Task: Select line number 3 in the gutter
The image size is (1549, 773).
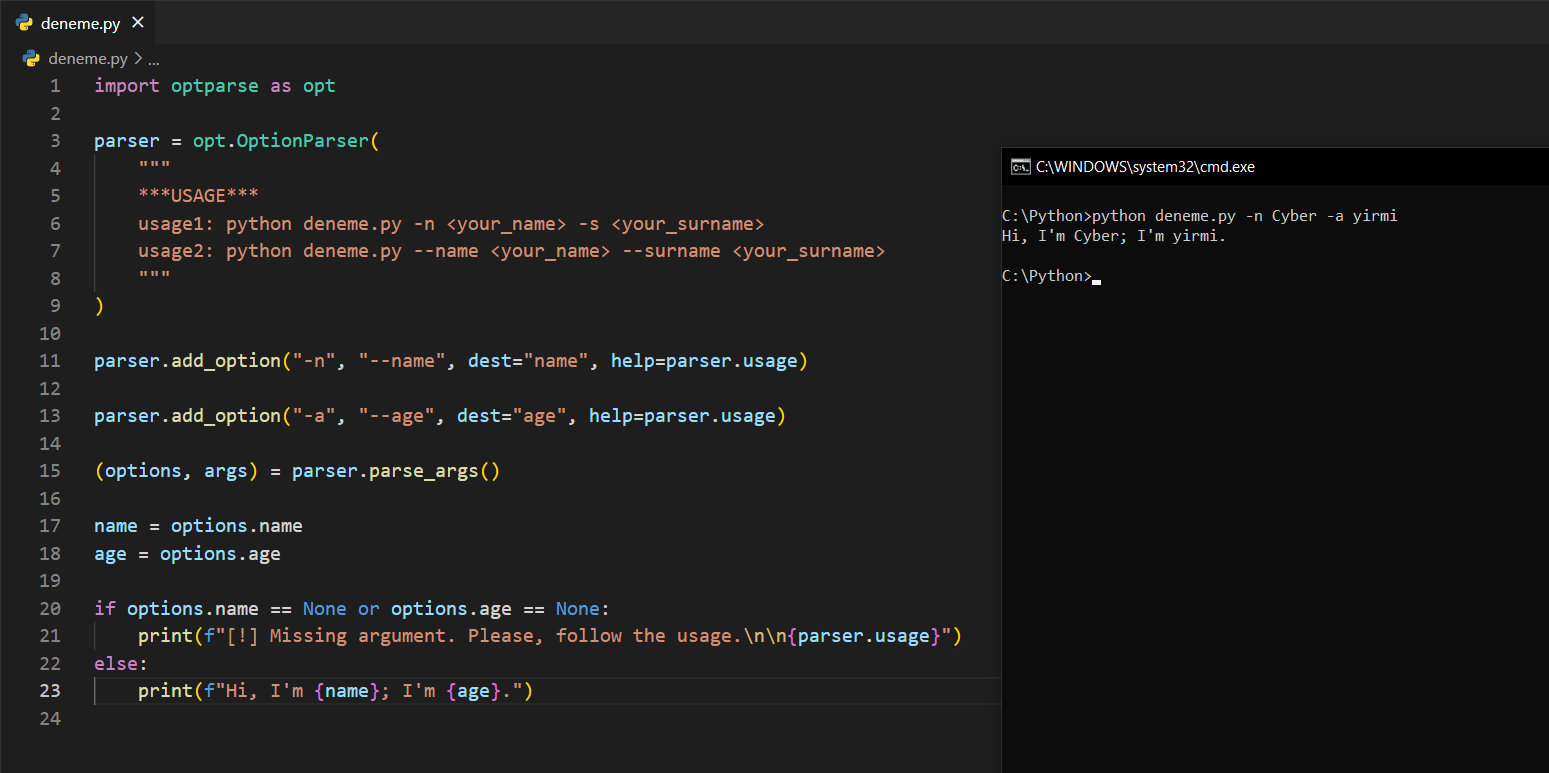Action: click(55, 141)
